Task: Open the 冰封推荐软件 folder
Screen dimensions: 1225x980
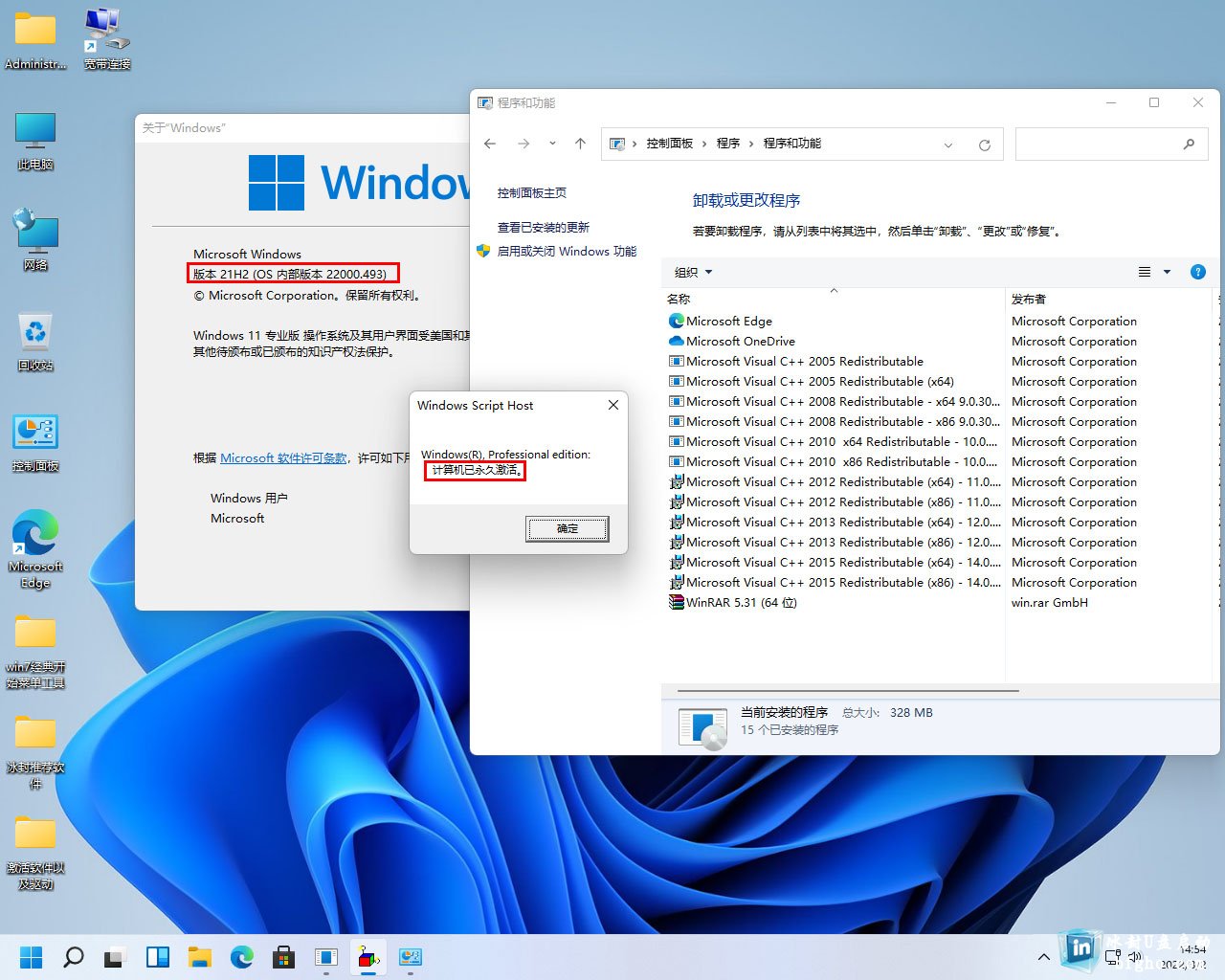Action: pos(35,752)
